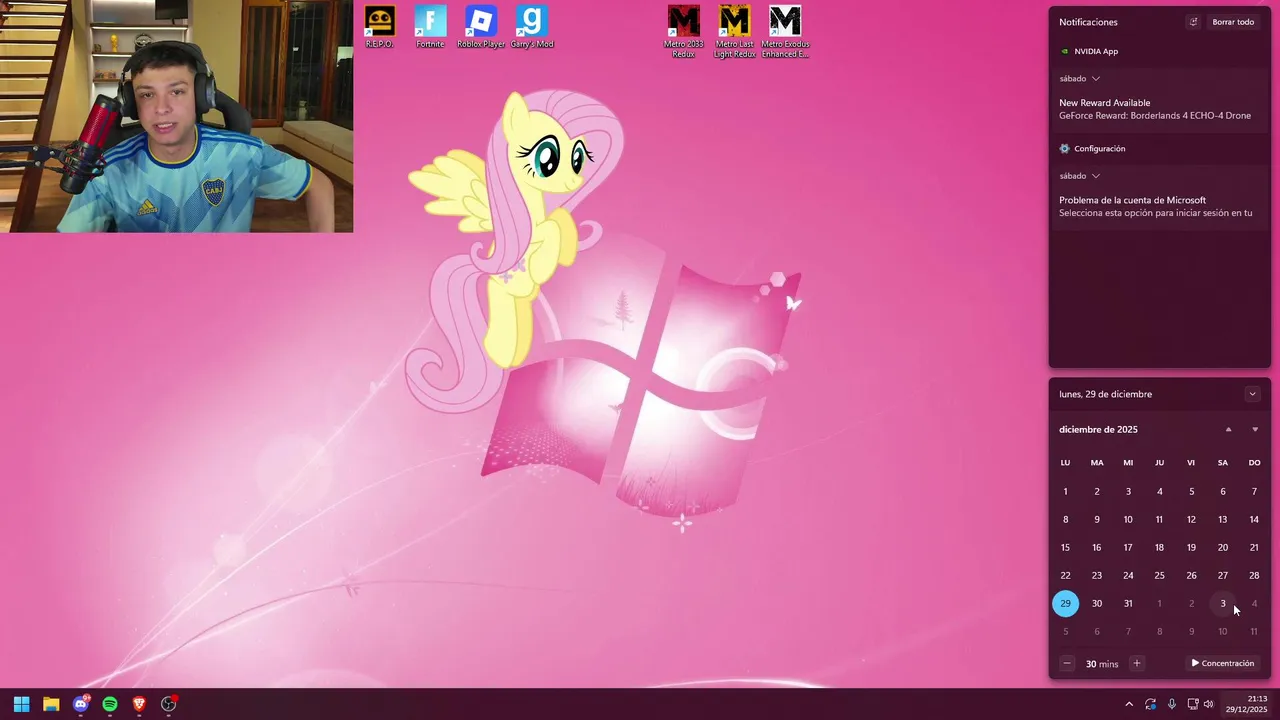Open OBS Studio from the taskbar

(x=169, y=704)
